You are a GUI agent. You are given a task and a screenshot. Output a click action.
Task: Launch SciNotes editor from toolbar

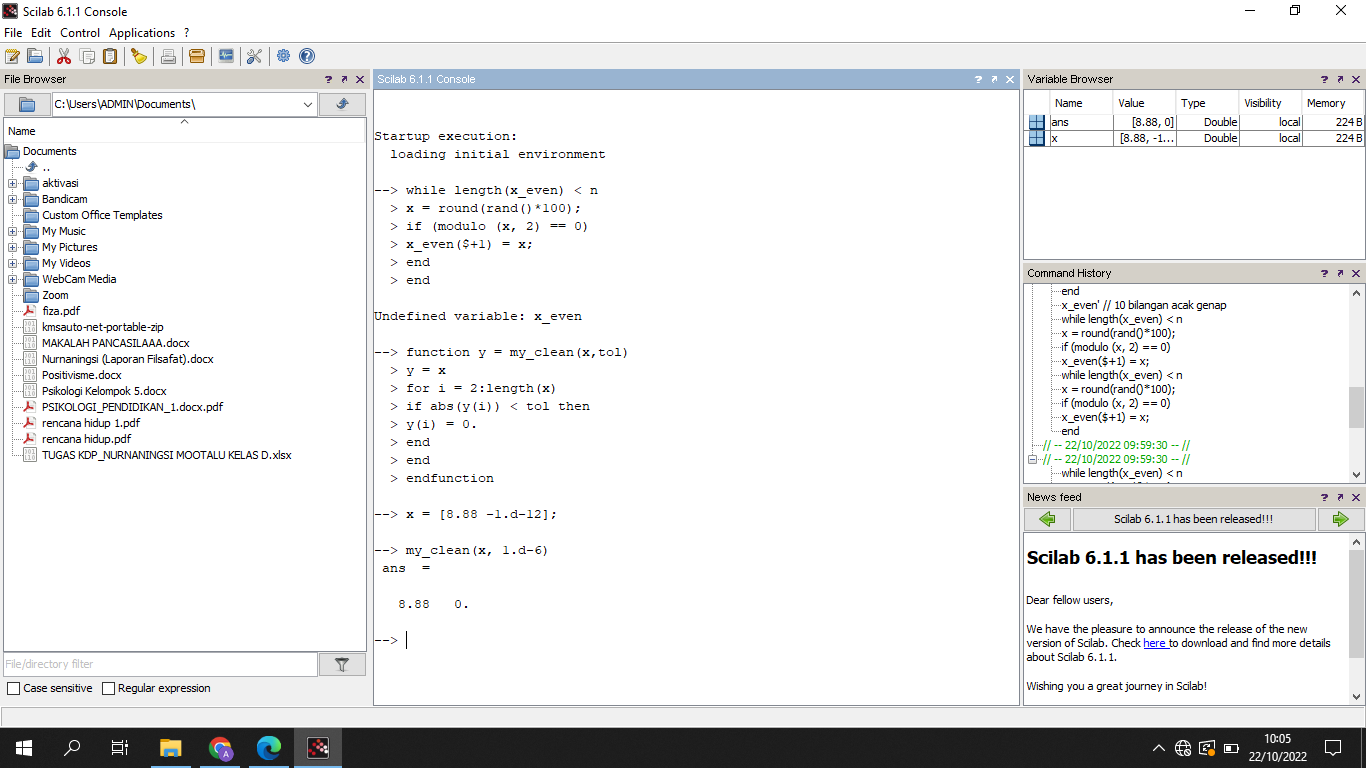tap(12, 56)
